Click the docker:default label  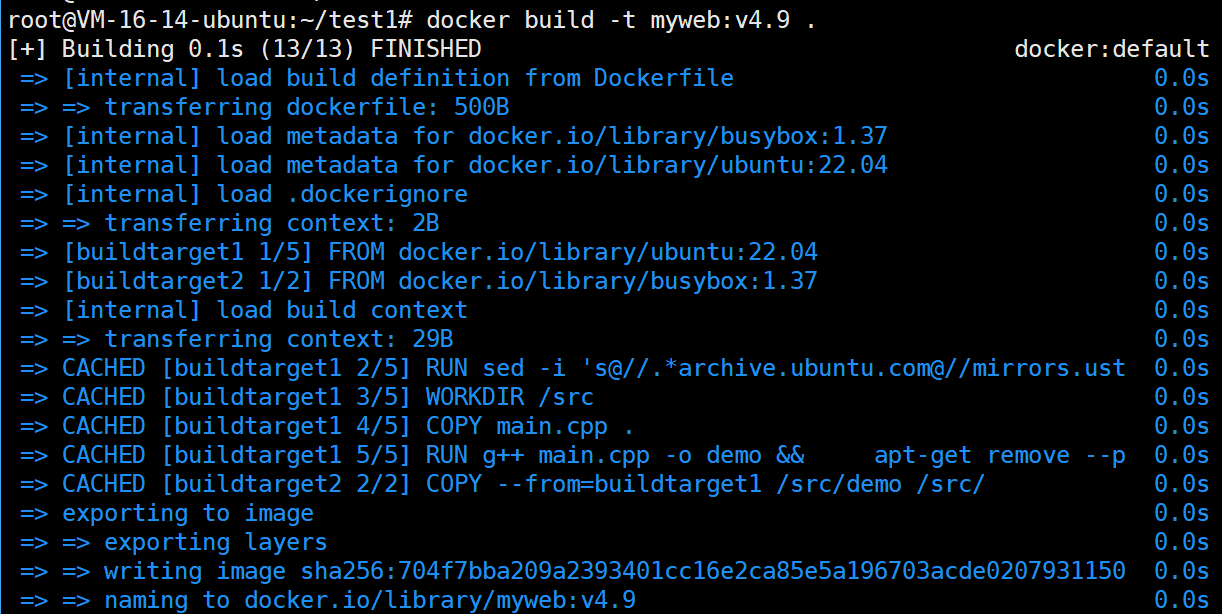[x=1112, y=49]
